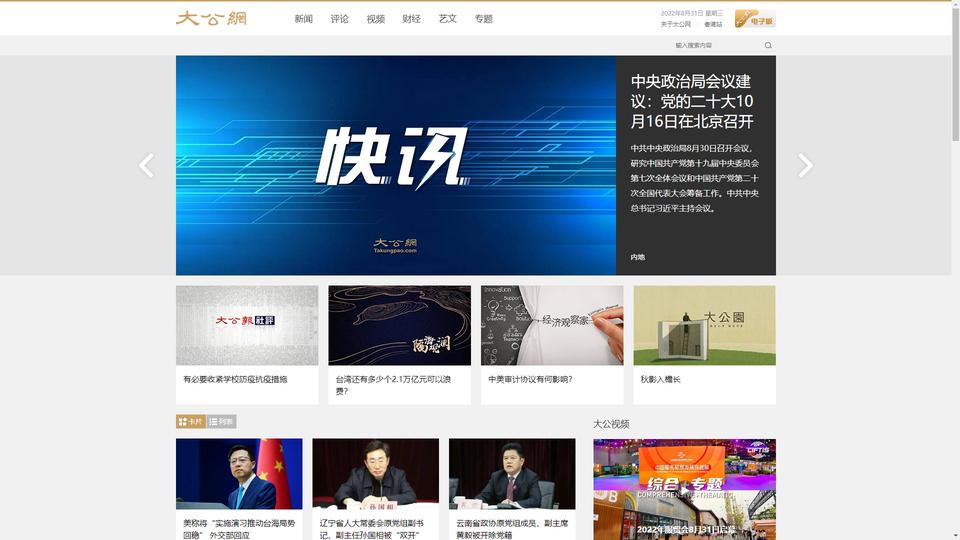This screenshot has width=960, height=540.
Task: Click the search magnifier icon
Action: [x=768, y=45]
